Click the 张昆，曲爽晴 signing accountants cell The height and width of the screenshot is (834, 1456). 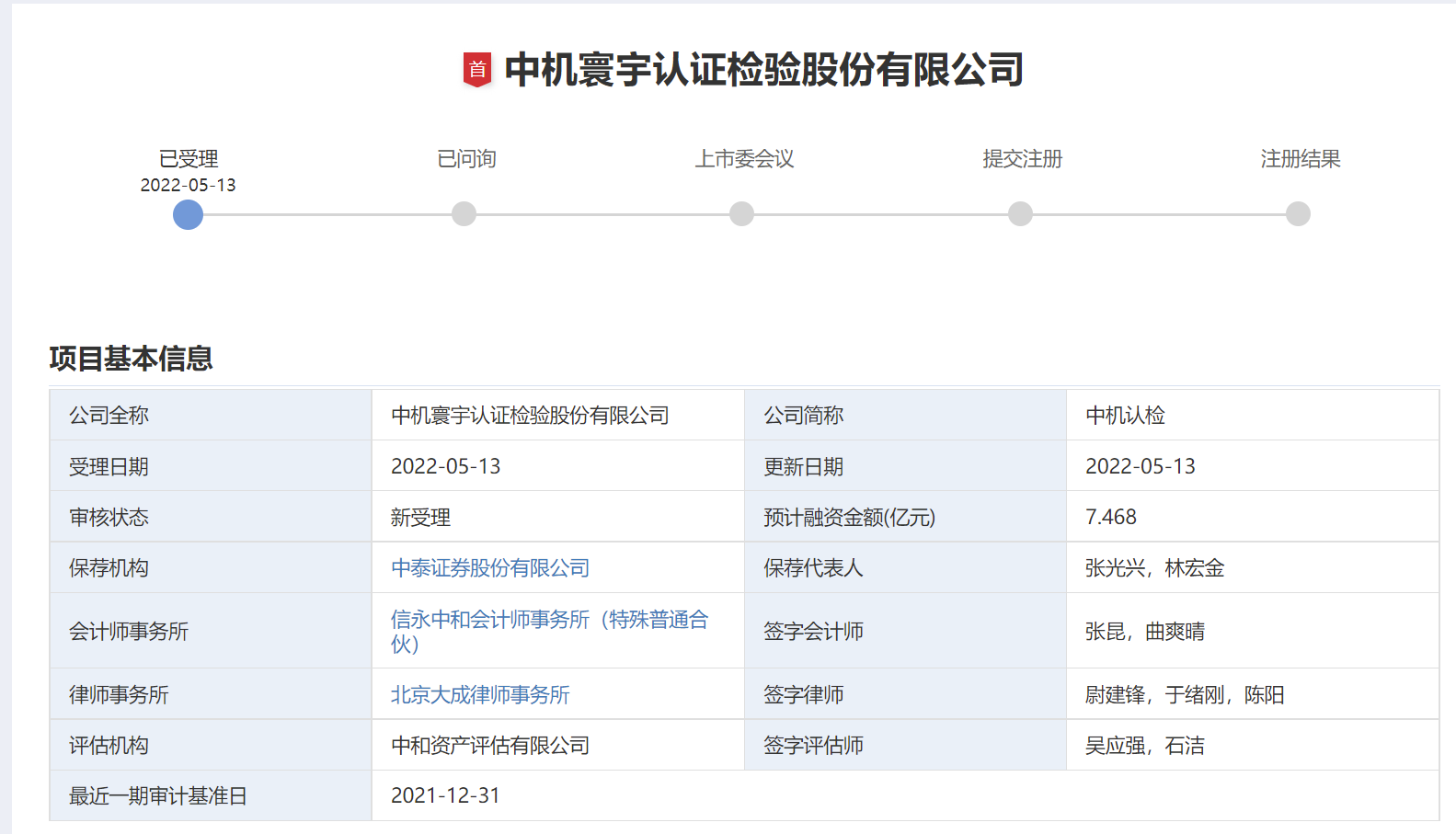click(1253, 631)
